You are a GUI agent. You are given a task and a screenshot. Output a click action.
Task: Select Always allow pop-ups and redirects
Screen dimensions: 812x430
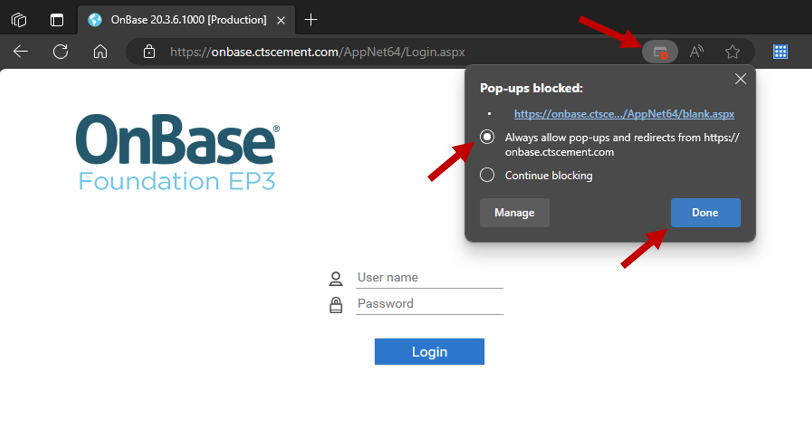click(487, 137)
